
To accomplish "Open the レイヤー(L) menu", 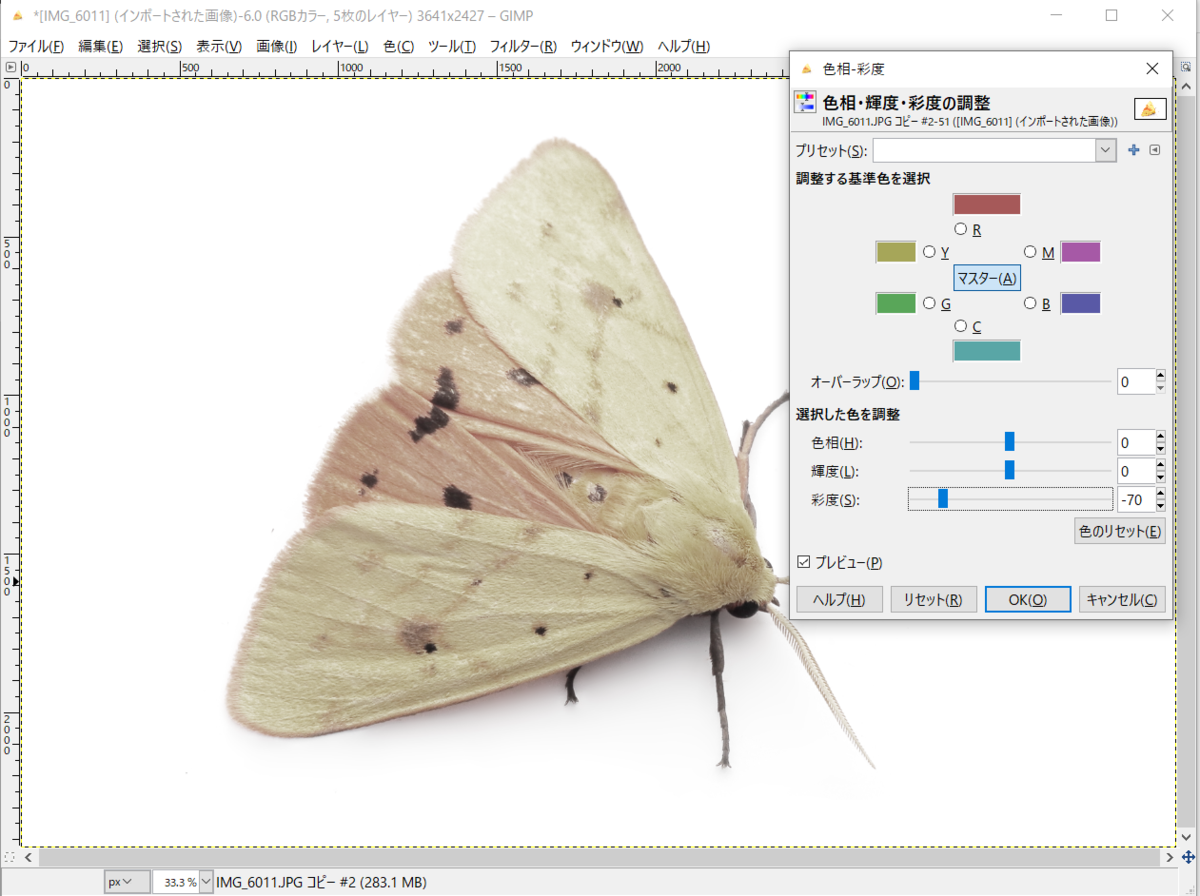I will [x=340, y=46].
